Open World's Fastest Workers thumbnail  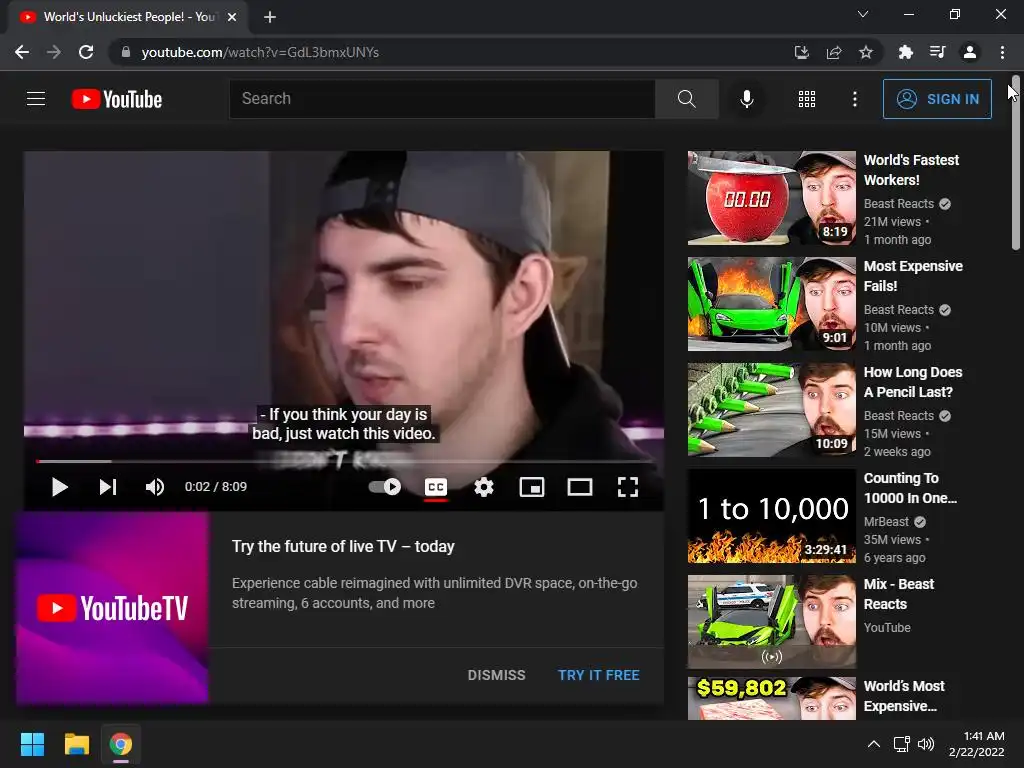tap(771, 198)
